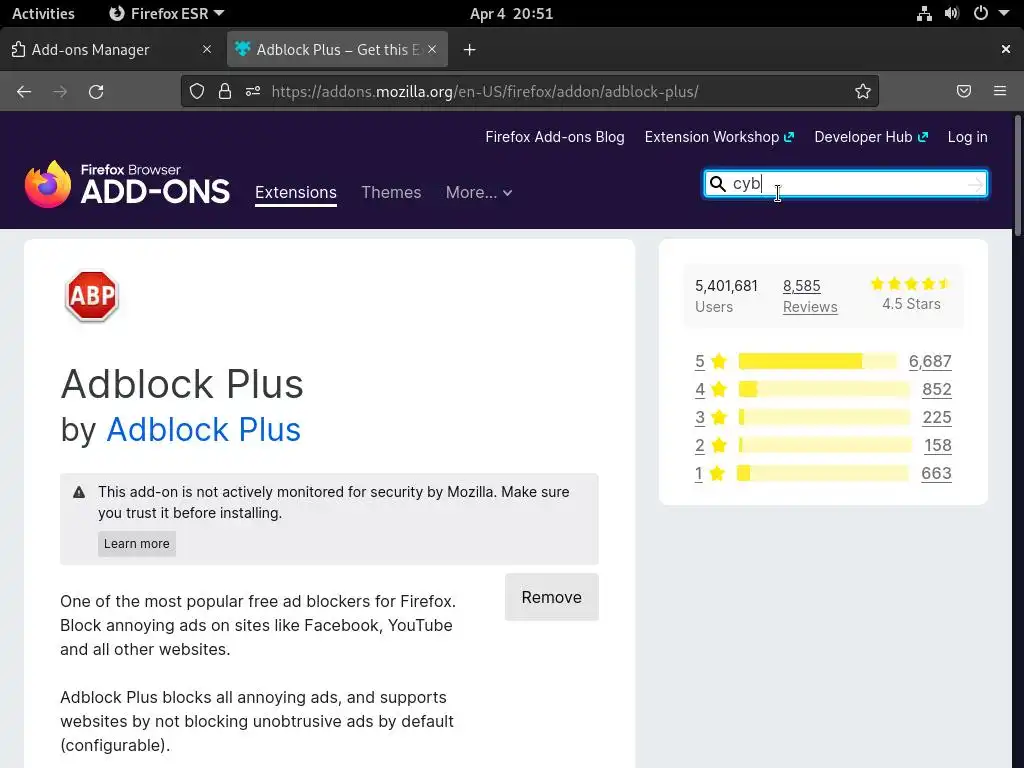Open the Developer Hub link

coord(871,137)
